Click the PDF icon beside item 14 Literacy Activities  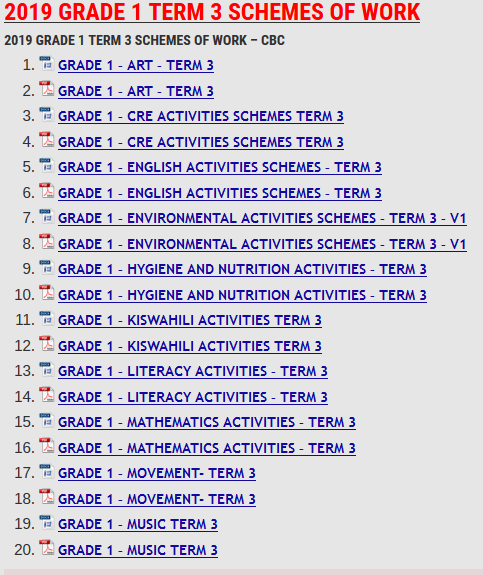coord(47,395)
